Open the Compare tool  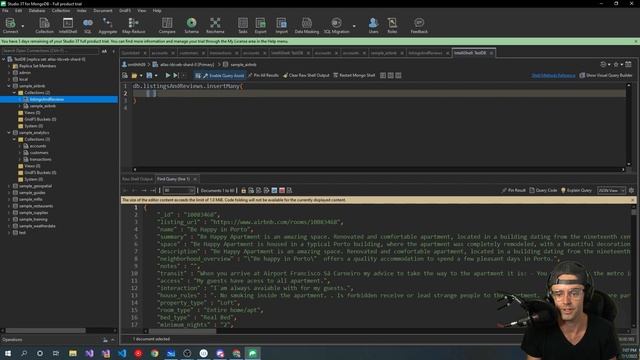167,25
